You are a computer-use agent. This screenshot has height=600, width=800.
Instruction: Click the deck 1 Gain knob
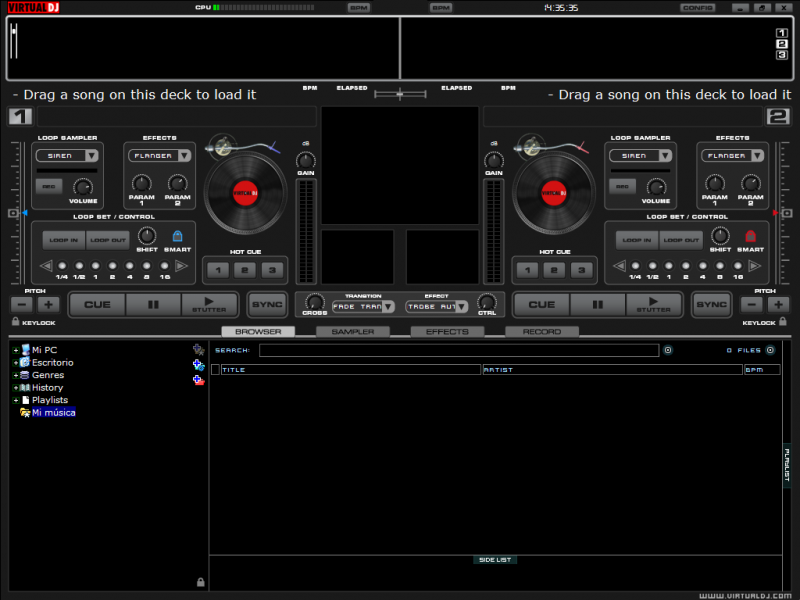pyautogui.click(x=306, y=161)
